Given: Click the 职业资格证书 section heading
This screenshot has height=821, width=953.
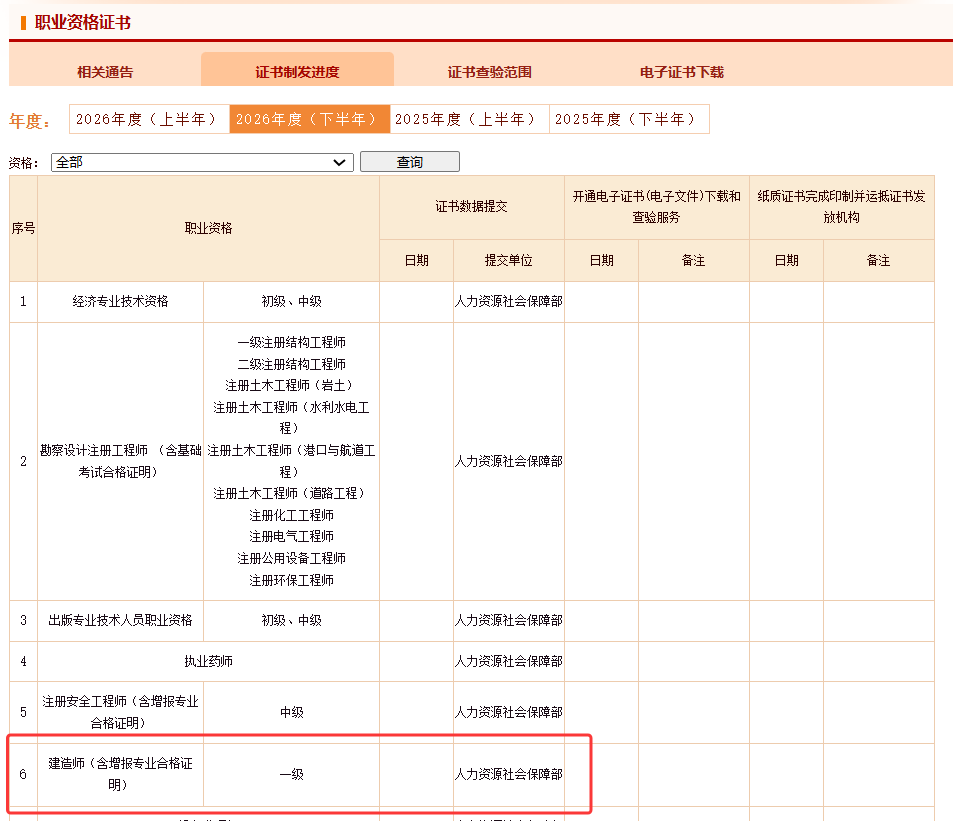Looking at the screenshot, I should [83, 22].
